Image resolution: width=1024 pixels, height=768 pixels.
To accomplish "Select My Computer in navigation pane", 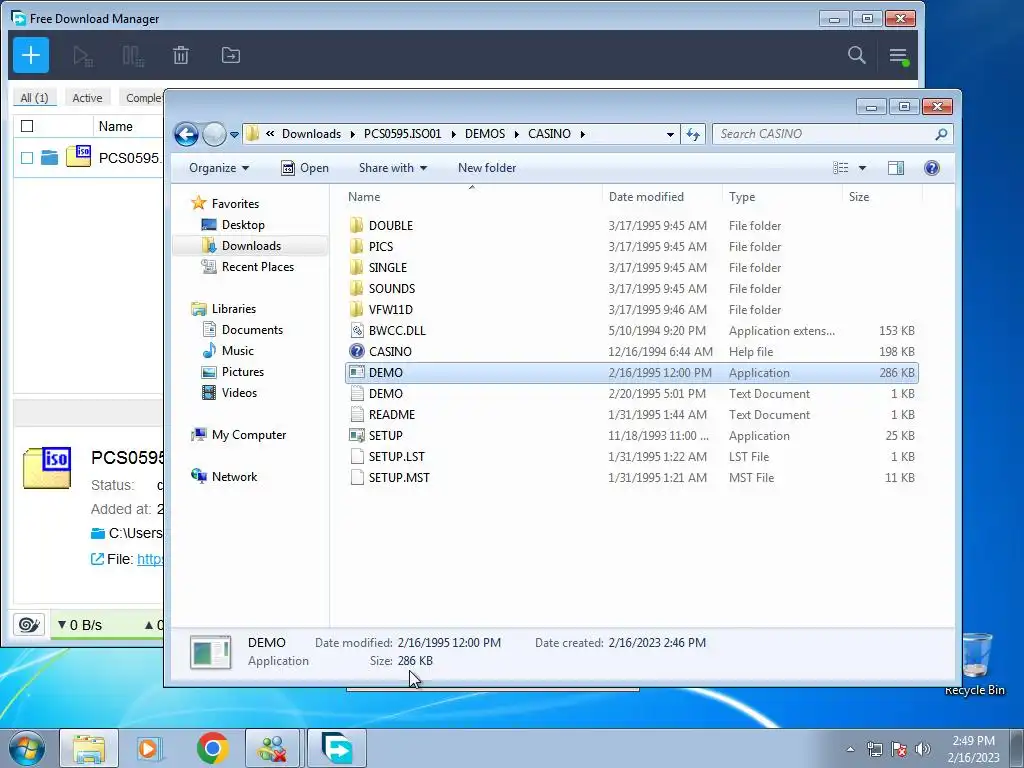I will pos(248,435).
